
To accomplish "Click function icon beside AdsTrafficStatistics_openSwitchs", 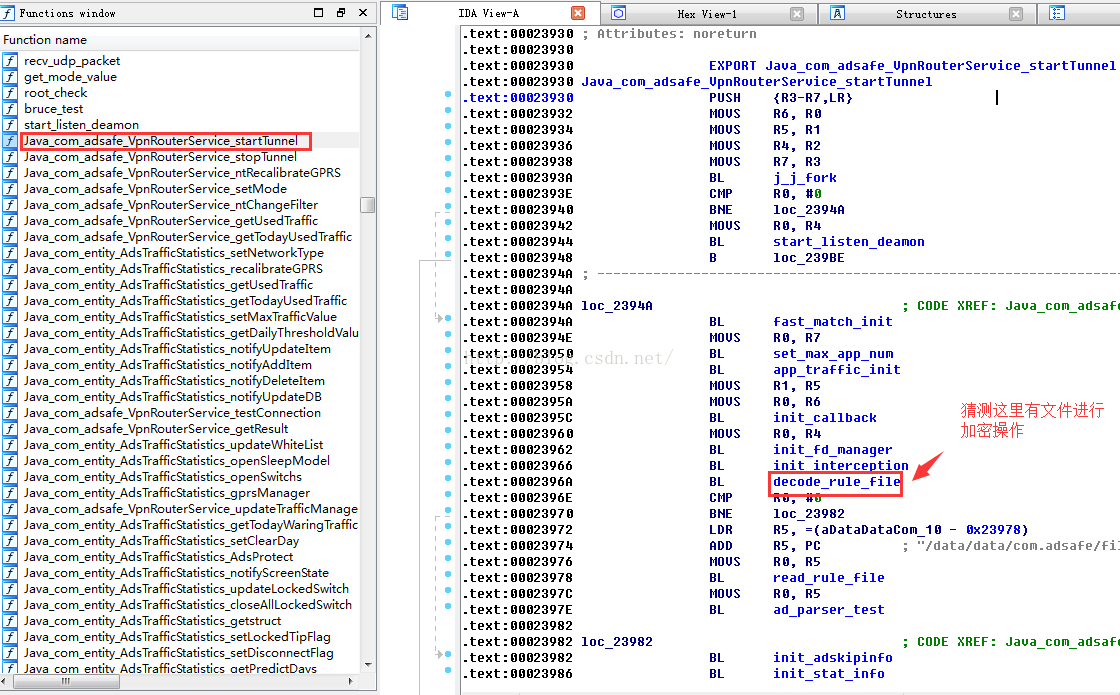I will click(10, 476).
